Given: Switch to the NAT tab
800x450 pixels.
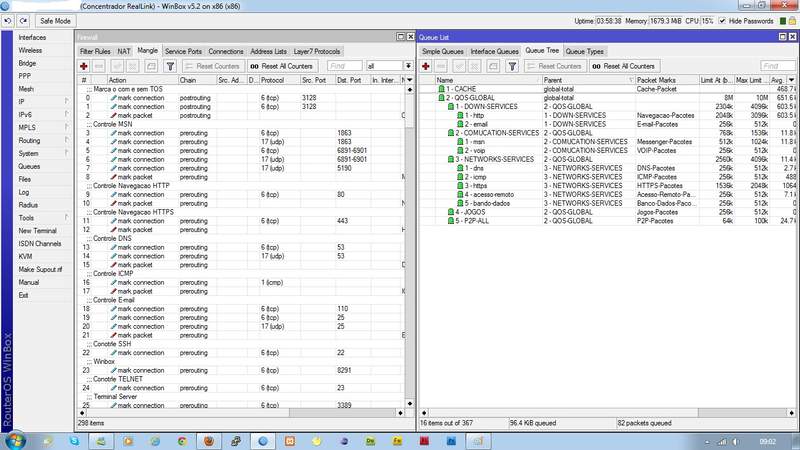Looking at the screenshot, I should tap(124, 52).
